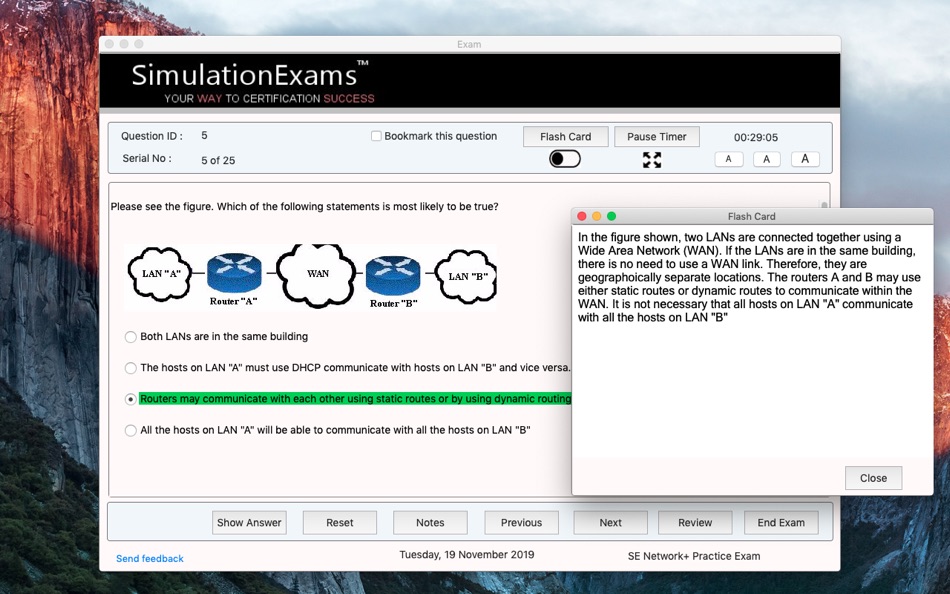Click the Reset button
This screenshot has height=594, width=950.
tap(339, 522)
